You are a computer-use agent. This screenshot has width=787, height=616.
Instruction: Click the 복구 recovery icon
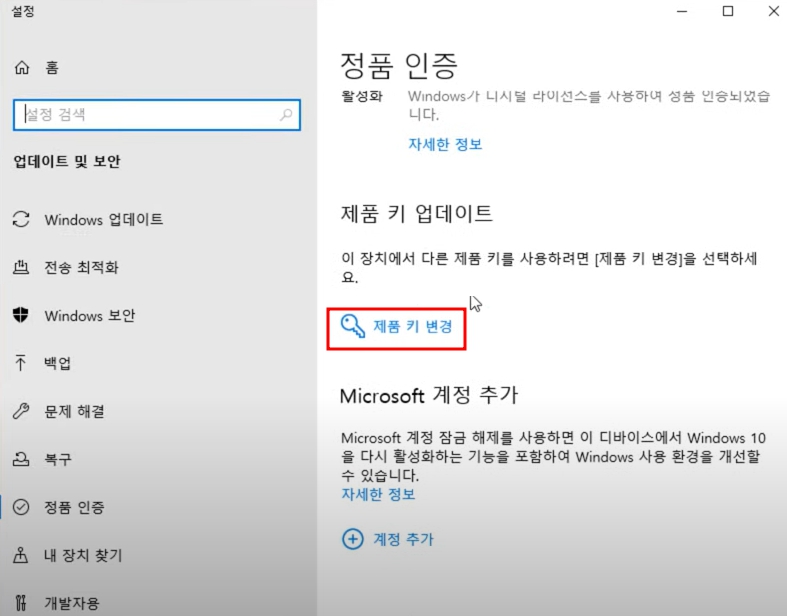pos(21,459)
